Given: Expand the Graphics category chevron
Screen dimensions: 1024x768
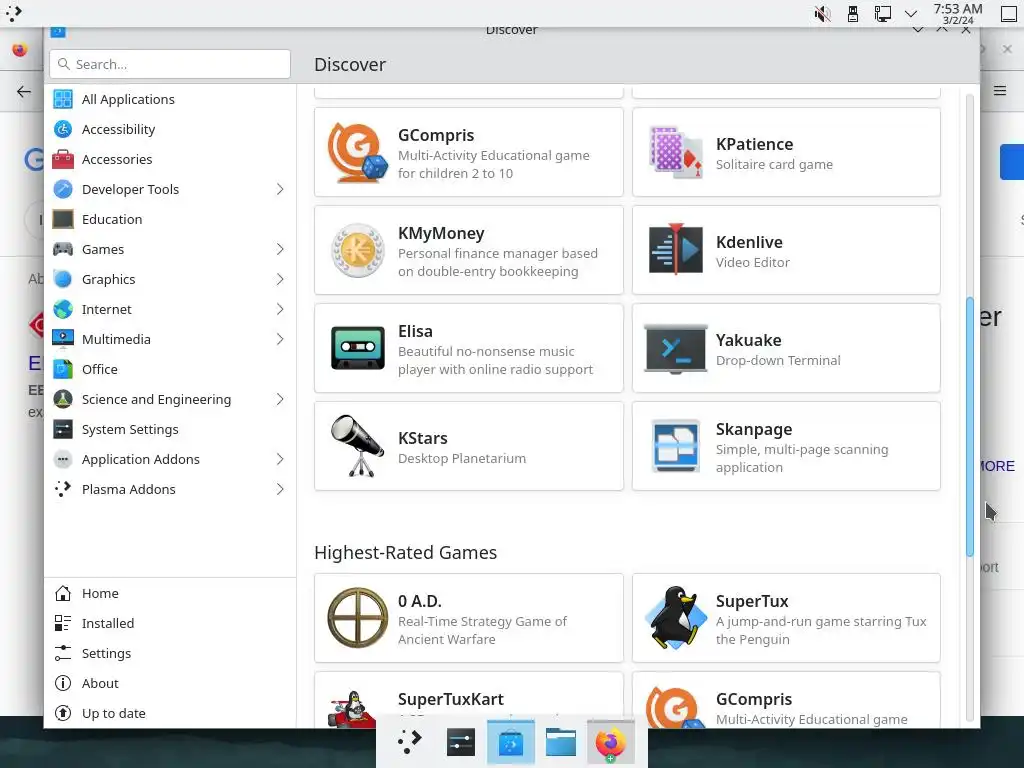Looking at the screenshot, I should tap(280, 280).
